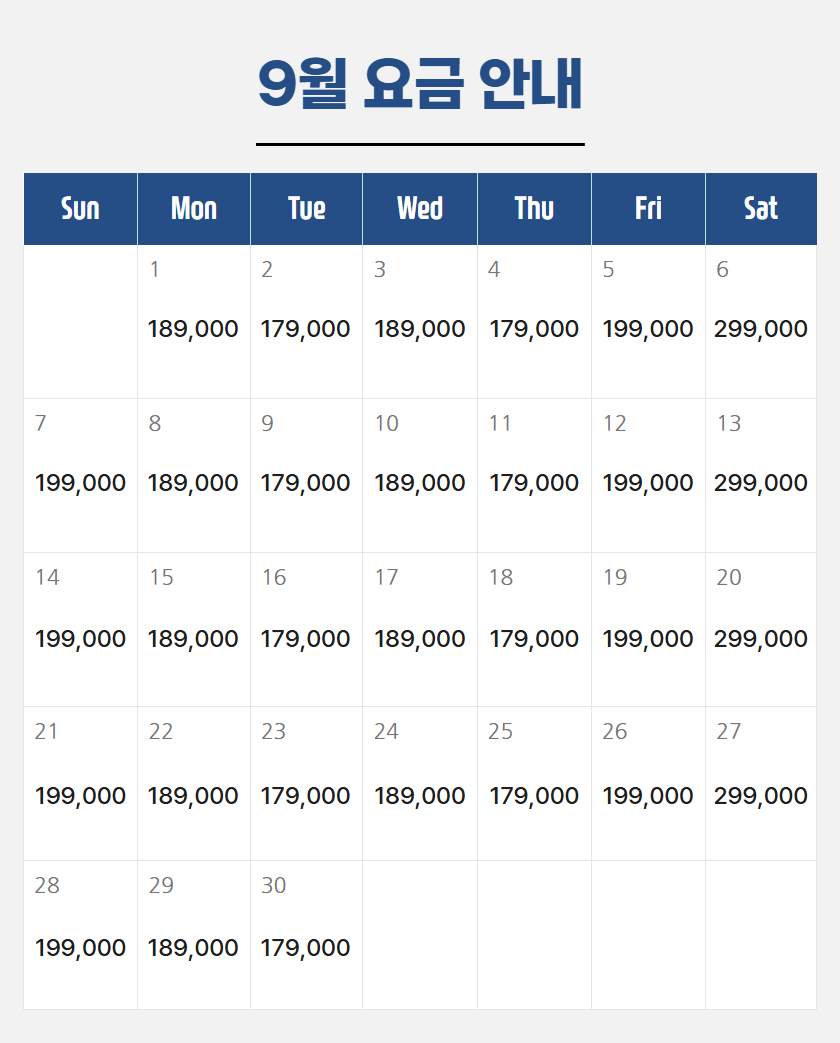The image size is (840, 1043).
Task: Select September 6 priced 299,000
Action: 761,322
